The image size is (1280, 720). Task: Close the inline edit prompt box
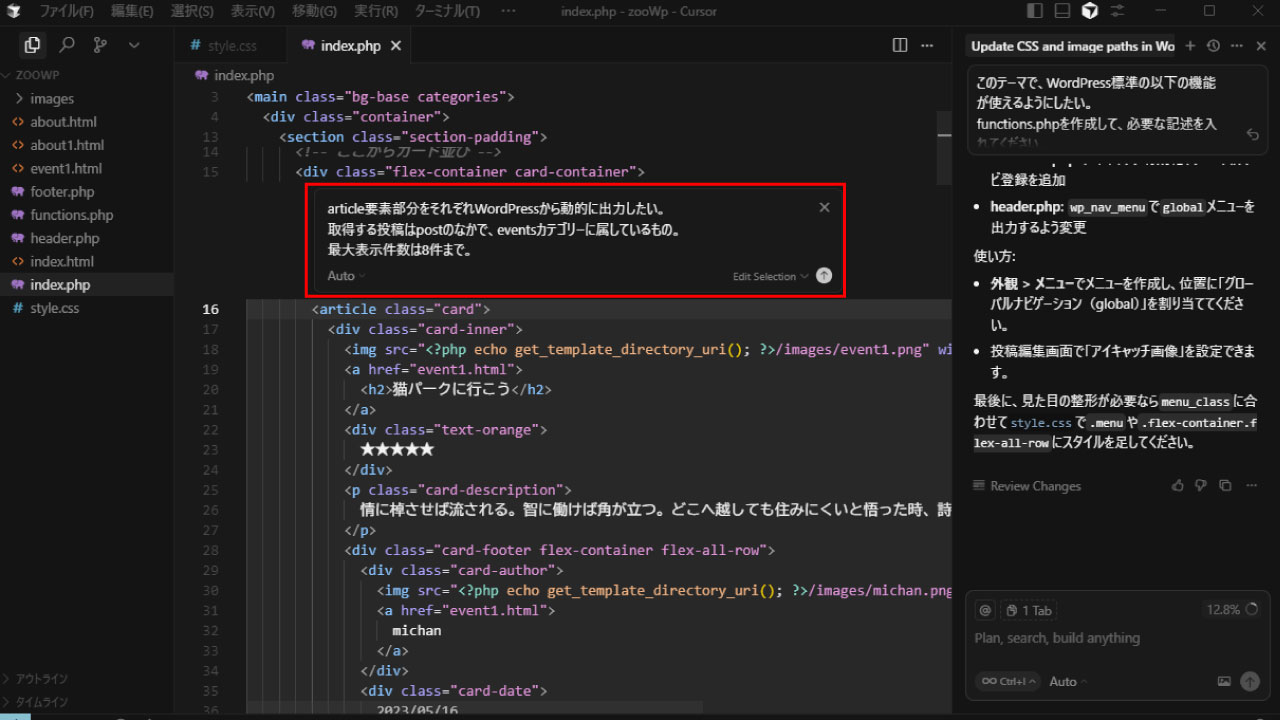click(824, 208)
